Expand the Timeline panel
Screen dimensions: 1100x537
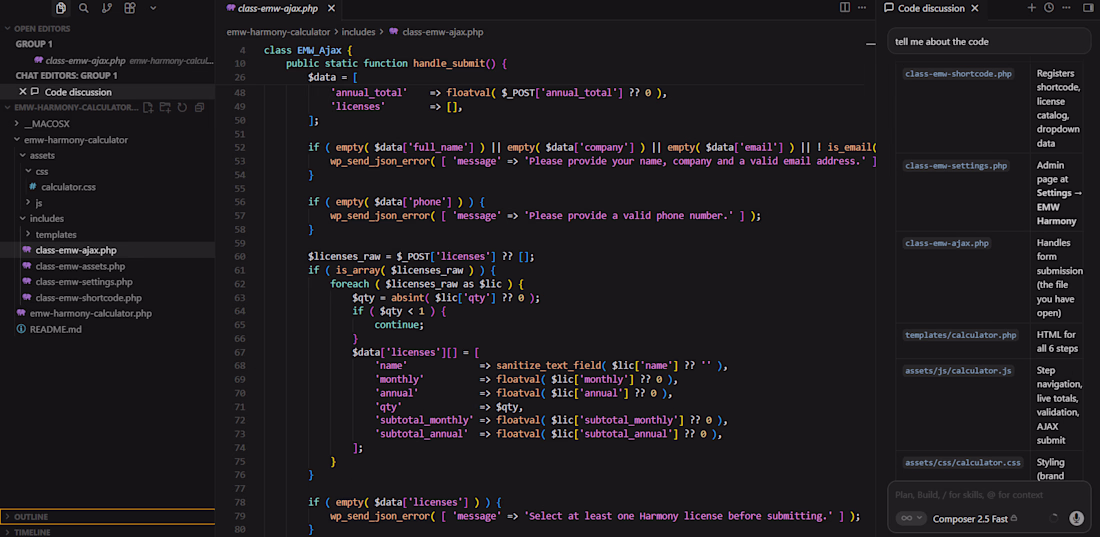(x=107, y=531)
